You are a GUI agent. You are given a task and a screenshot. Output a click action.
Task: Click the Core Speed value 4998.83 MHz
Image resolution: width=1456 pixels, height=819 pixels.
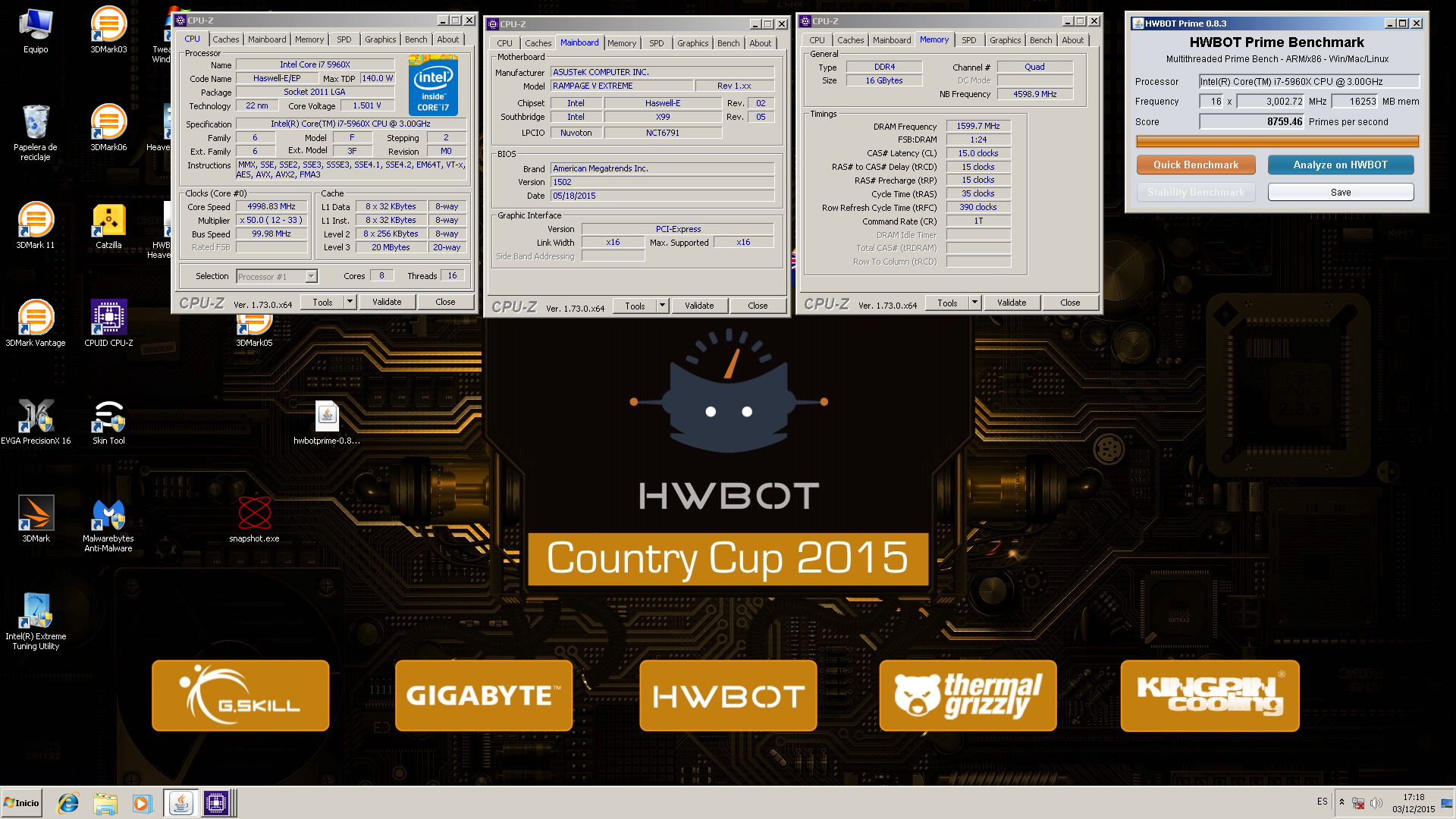(x=271, y=206)
